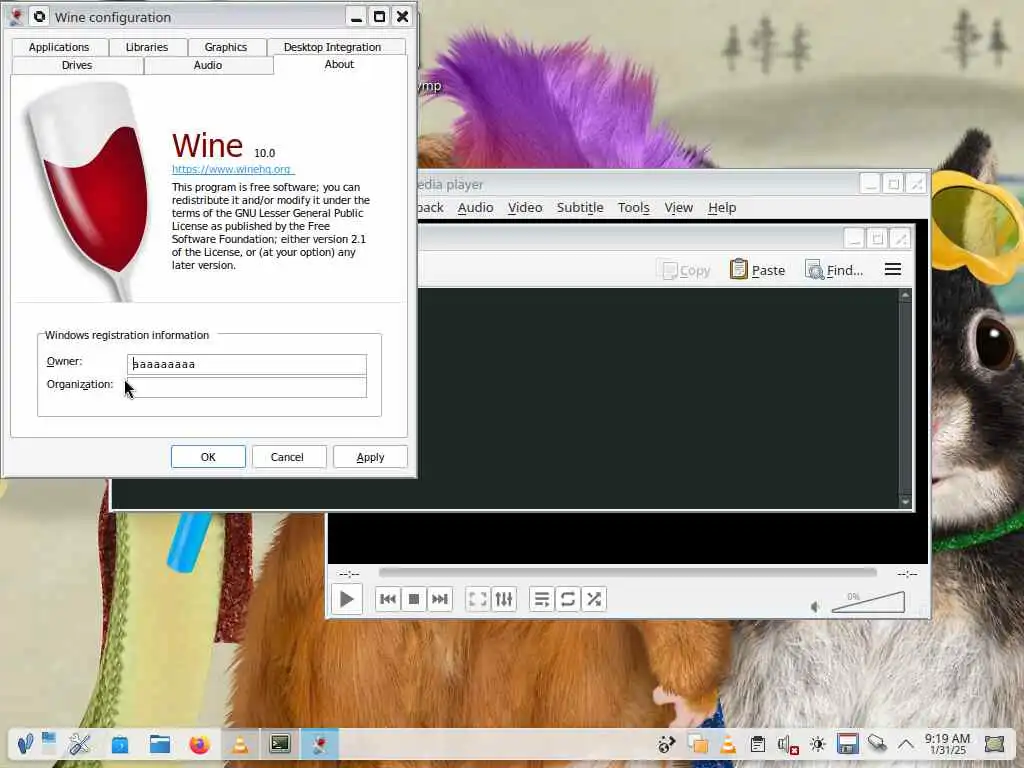The width and height of the screenshot is (1024, 768).
Task: Click the pin button in the Wine title bar
Action: (x=40, y=17)
